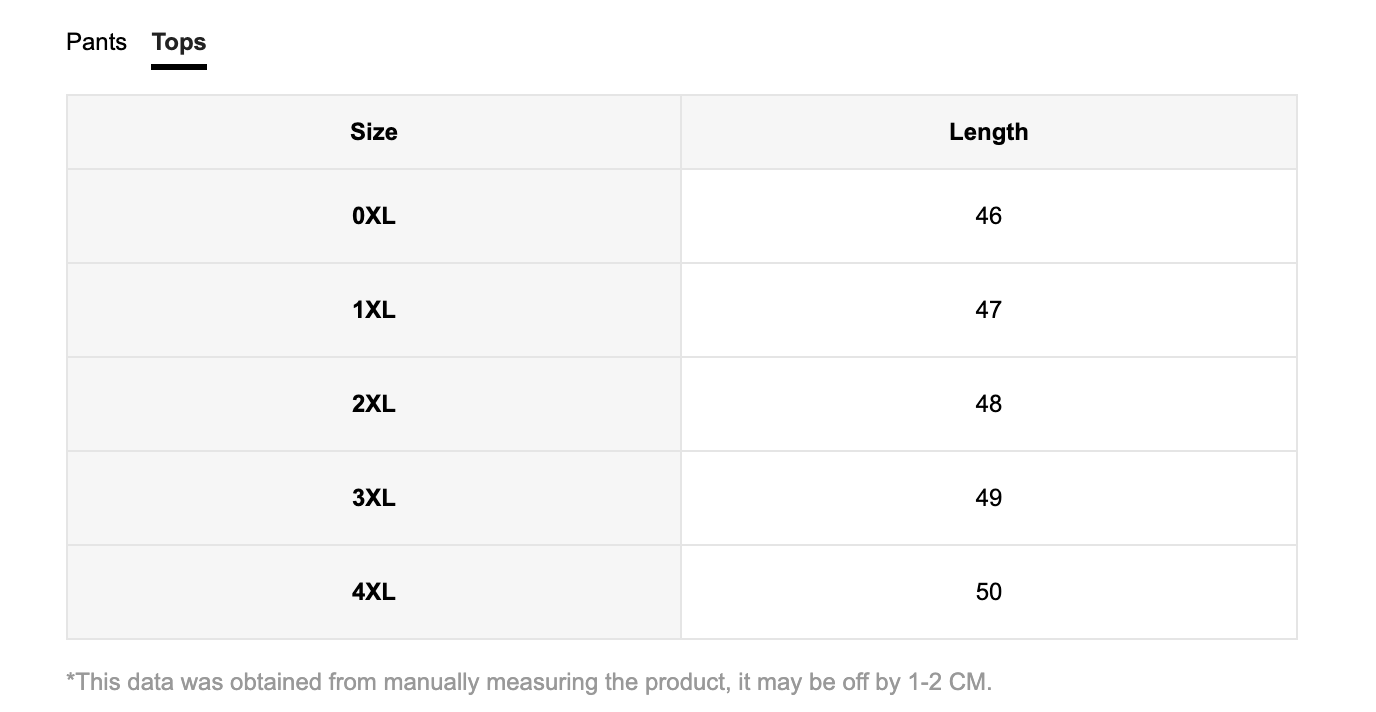
Task: Select the 4XL size cell
Action: coord(374,592)
